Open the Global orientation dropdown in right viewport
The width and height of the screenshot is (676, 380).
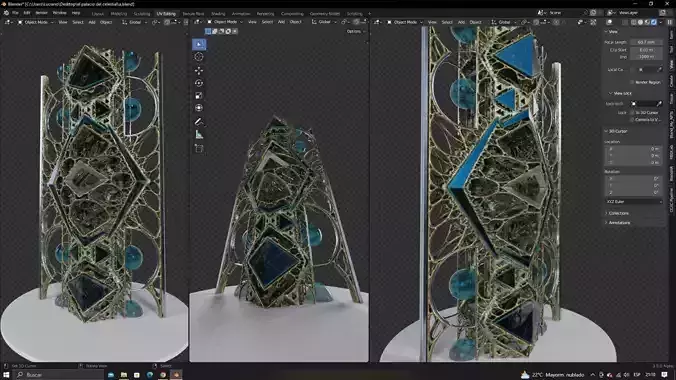click(x=504, y=22)
